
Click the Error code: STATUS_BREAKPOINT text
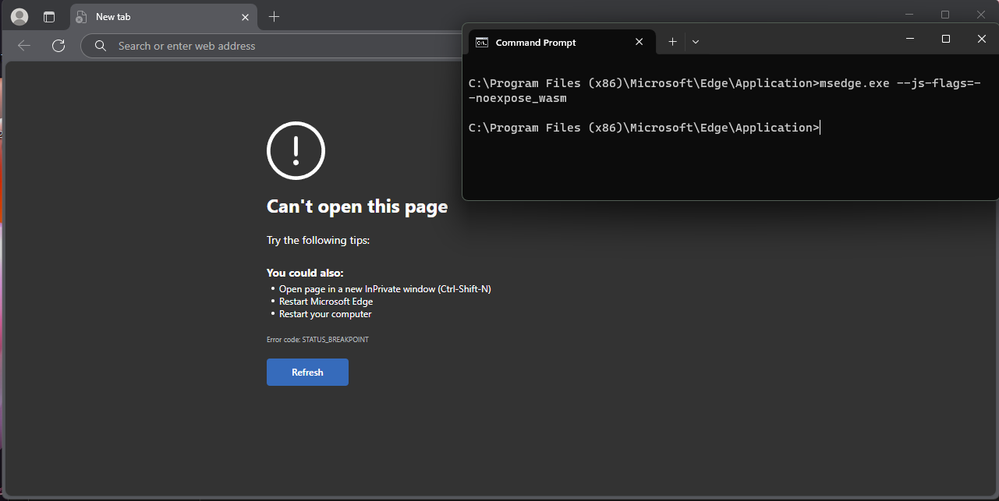coord(317,340)
